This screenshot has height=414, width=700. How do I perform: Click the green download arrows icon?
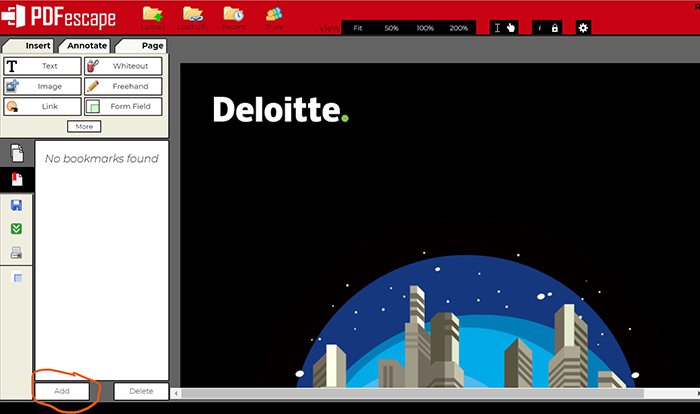click(16, 229)
